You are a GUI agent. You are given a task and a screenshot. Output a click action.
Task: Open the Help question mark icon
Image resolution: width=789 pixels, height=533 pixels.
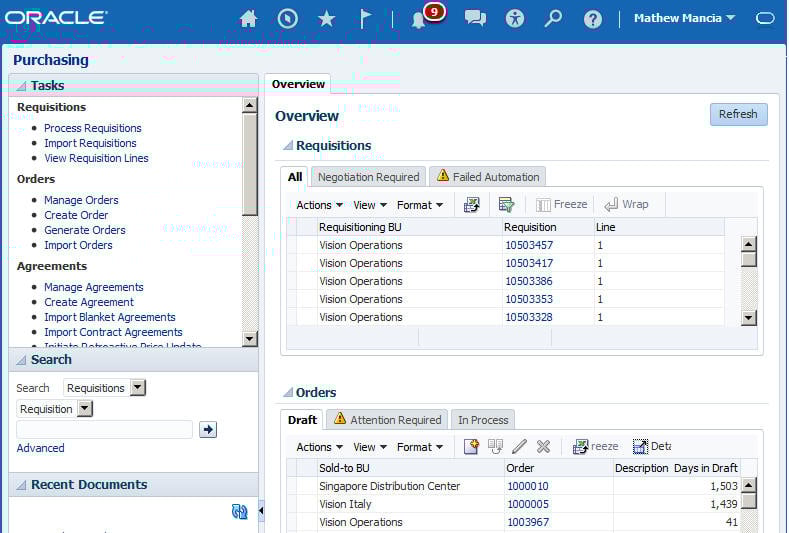[x=593, y=20]
